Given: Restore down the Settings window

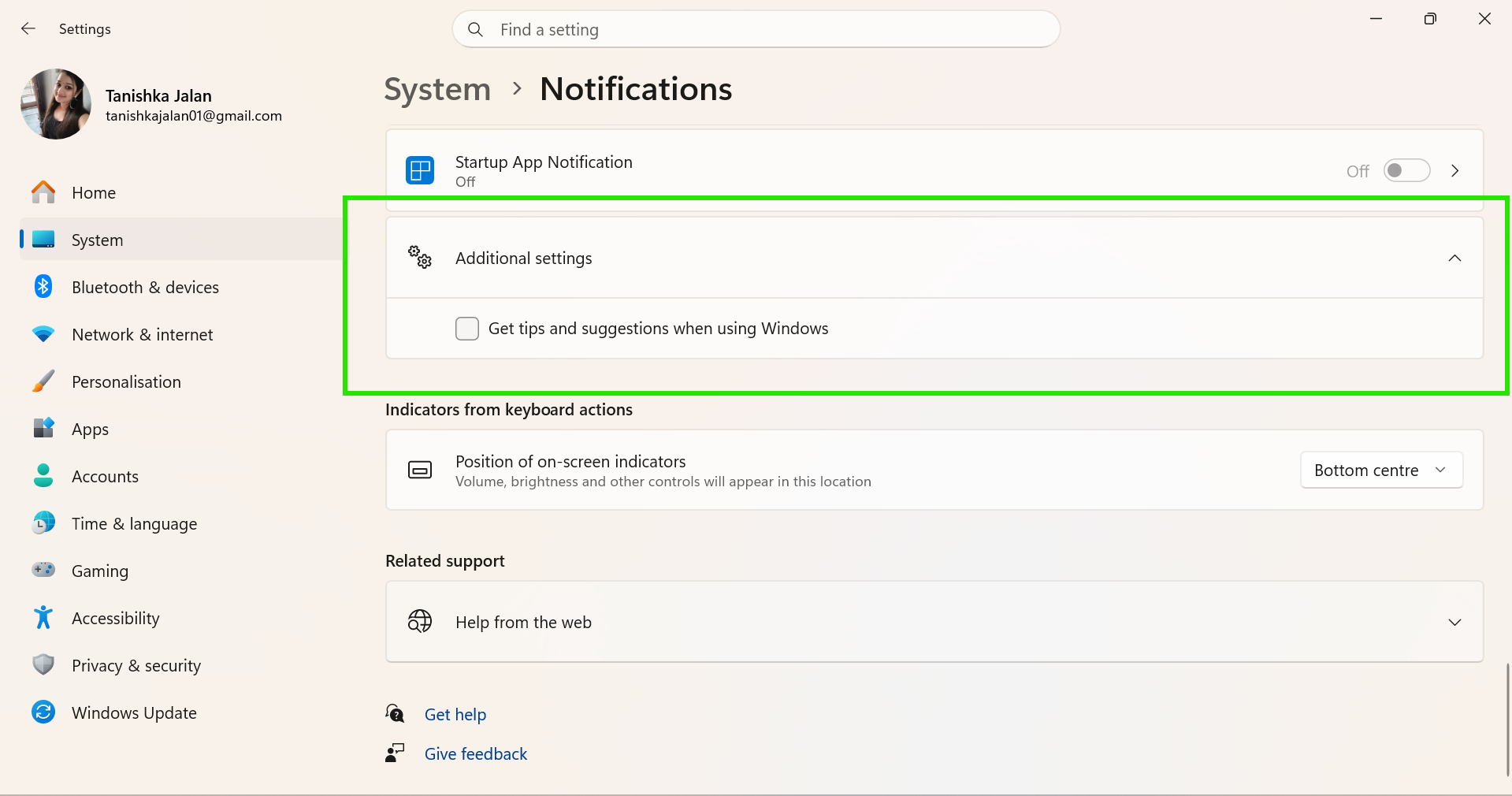Looking at the screenshot, I should pos(1430,19).
